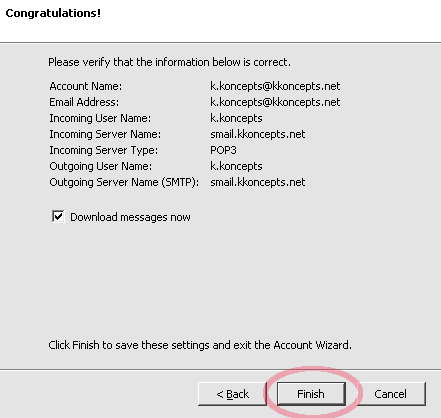Click the Outgoing User Name value k.koncepts
Image resolution: width=441 pixels, height=418 pixels.
click(236, 166)
